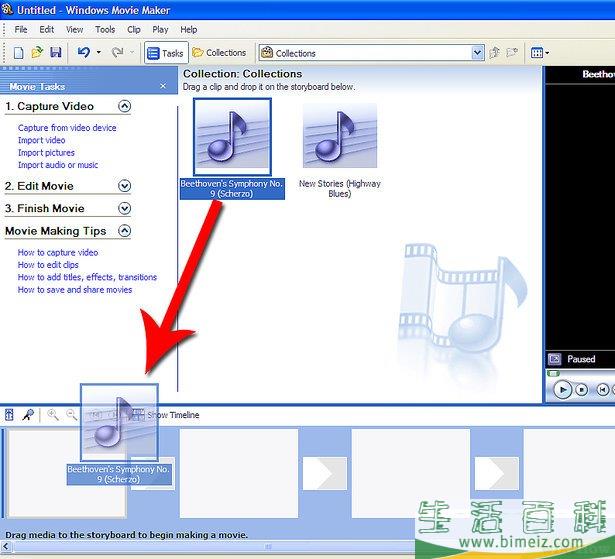Click the preview seek bar handle
615x559 pixels.
click(x=553, y=373)
